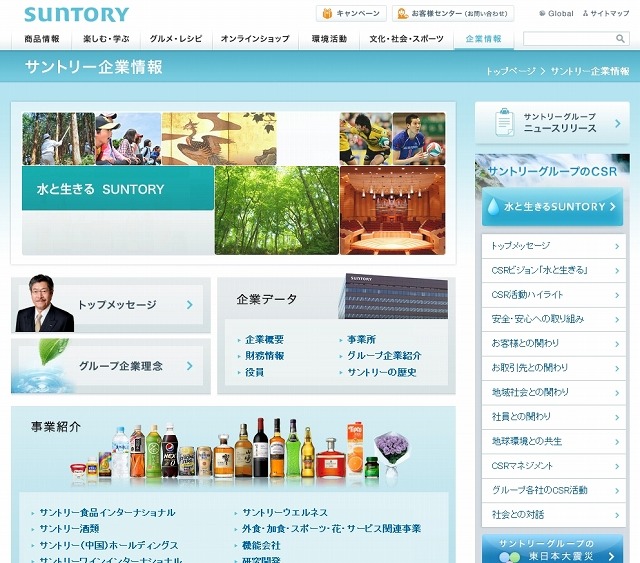Click the clipboard icon for ニュースリリース
This screenshot has width=640, height=563.
coord(504,122)
